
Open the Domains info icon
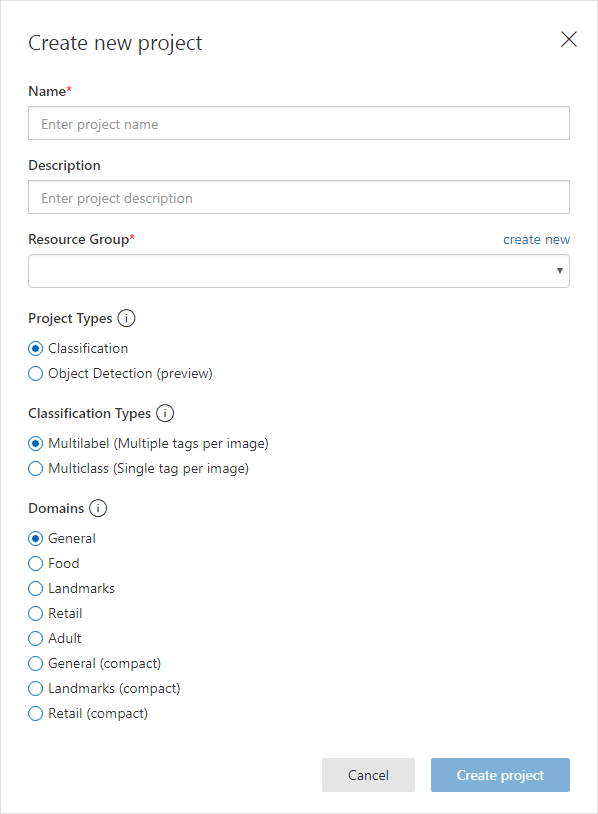point(98,508)
